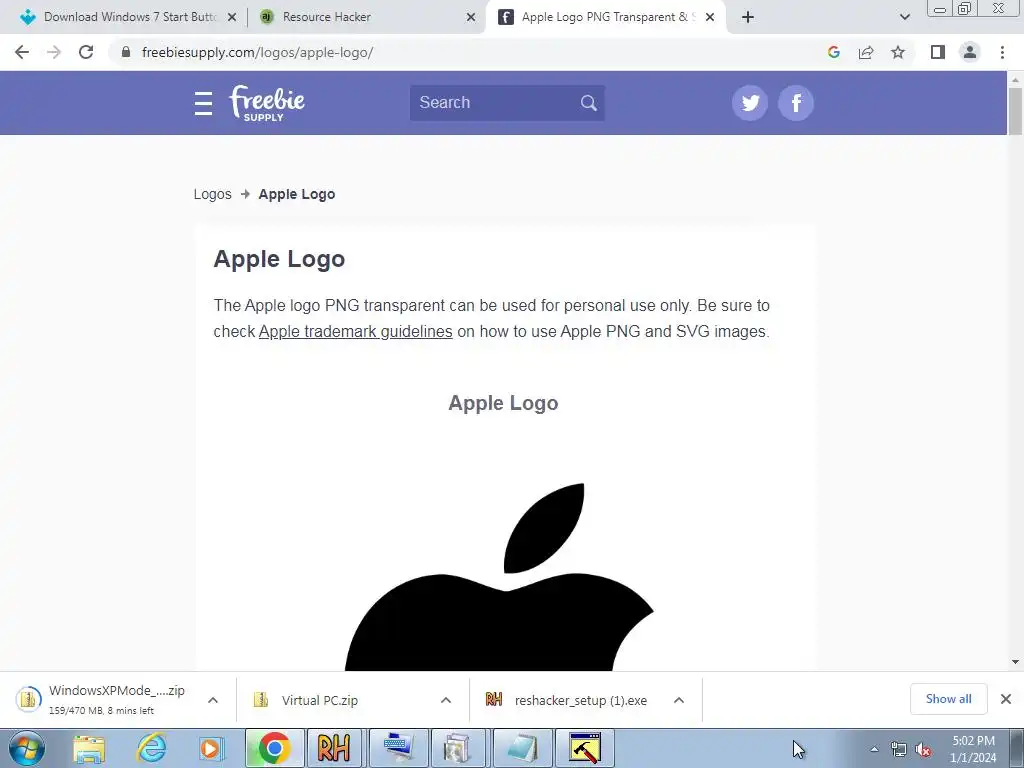Click the Apple Logo breadcrumb
Image resolution: width=1024 pixels, height=768 pixels.
tap(296, 194)
